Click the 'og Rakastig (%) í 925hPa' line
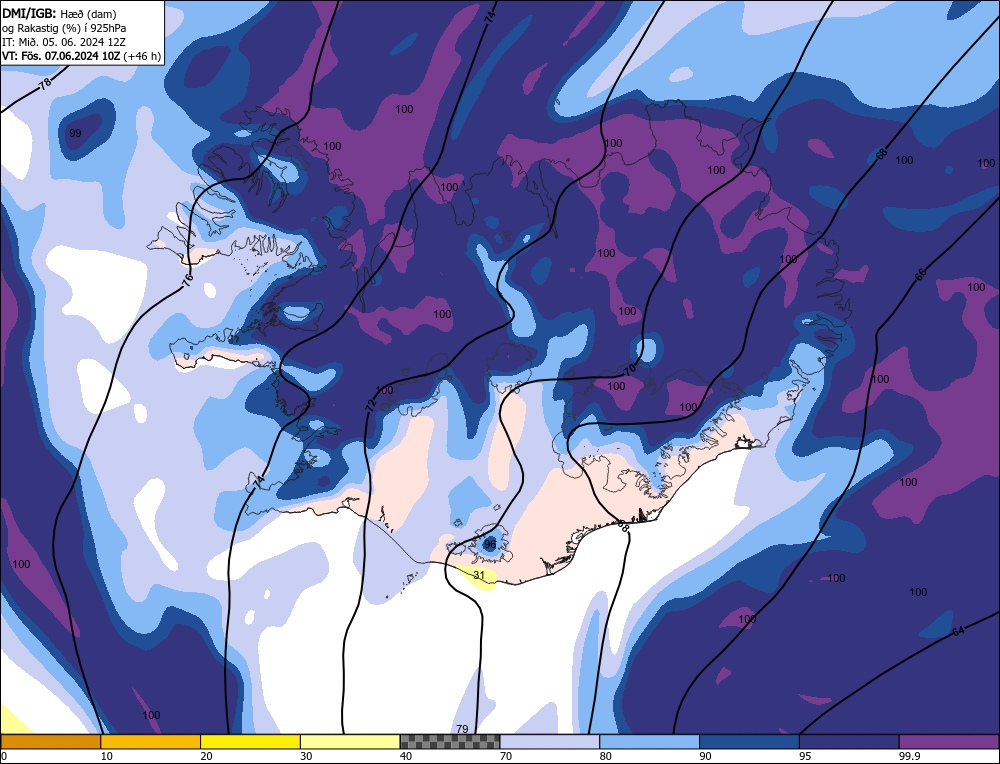 click(x=64, y=28)
